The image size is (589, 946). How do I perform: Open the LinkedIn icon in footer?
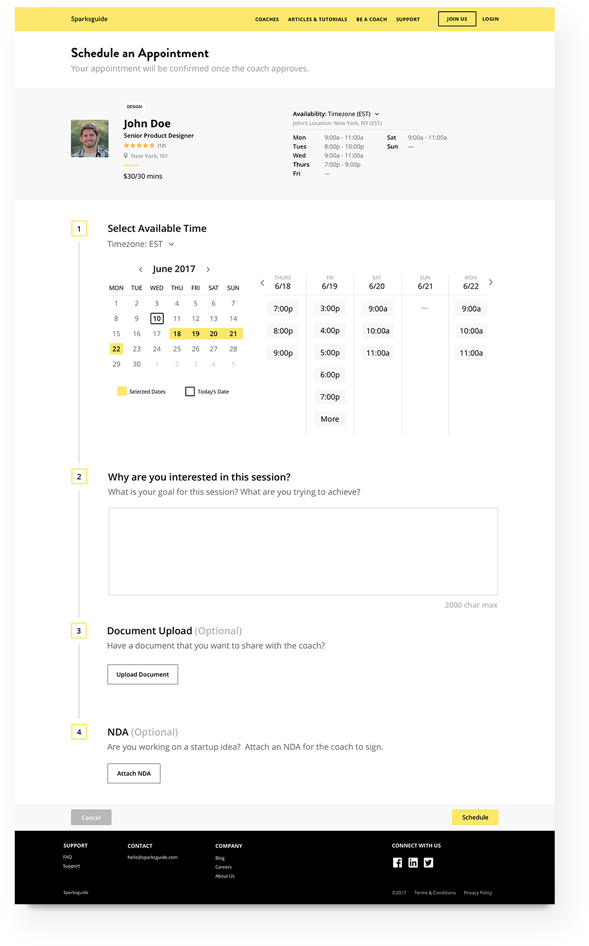tap(413, 863)
